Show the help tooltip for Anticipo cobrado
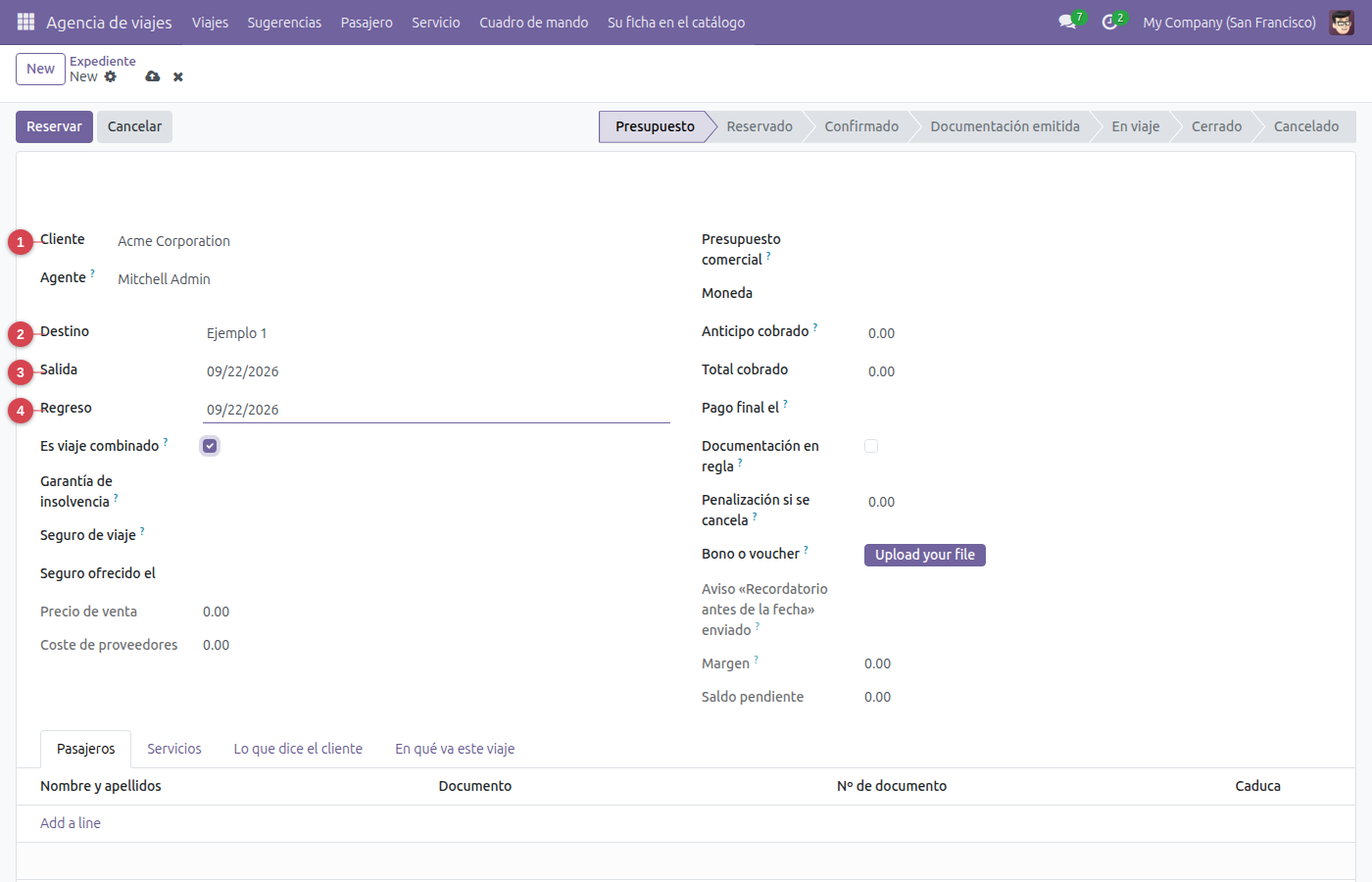 click(x=815, y=327)
